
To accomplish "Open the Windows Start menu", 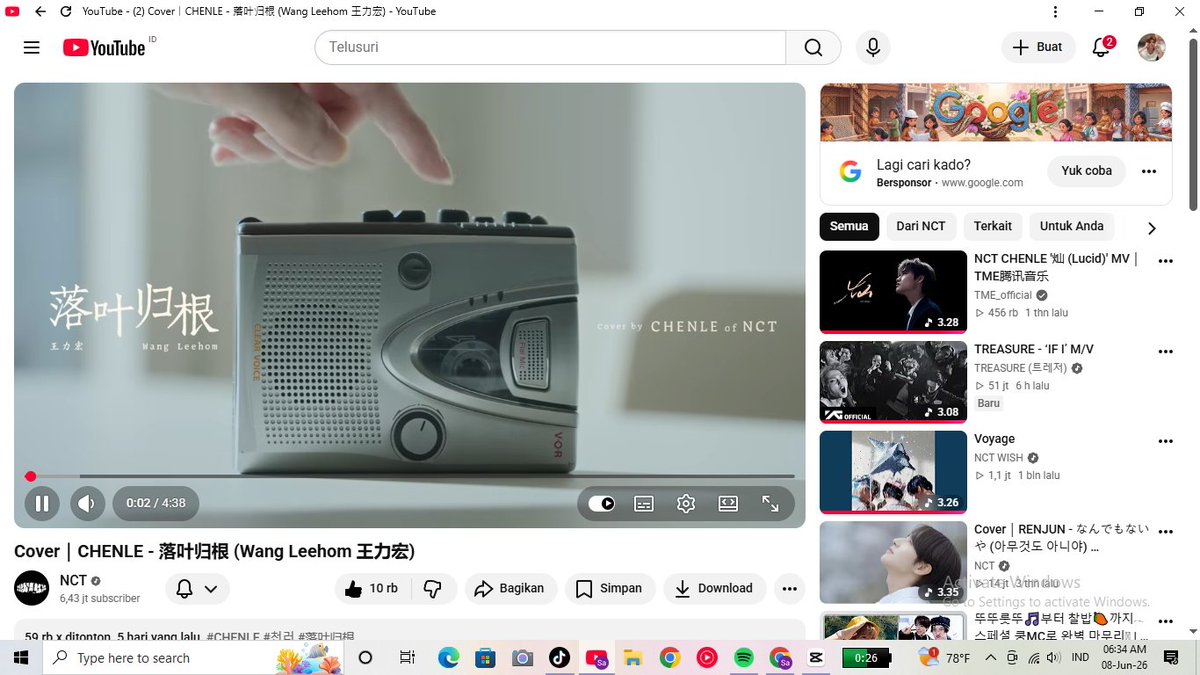I will click(x=22, y=657).
